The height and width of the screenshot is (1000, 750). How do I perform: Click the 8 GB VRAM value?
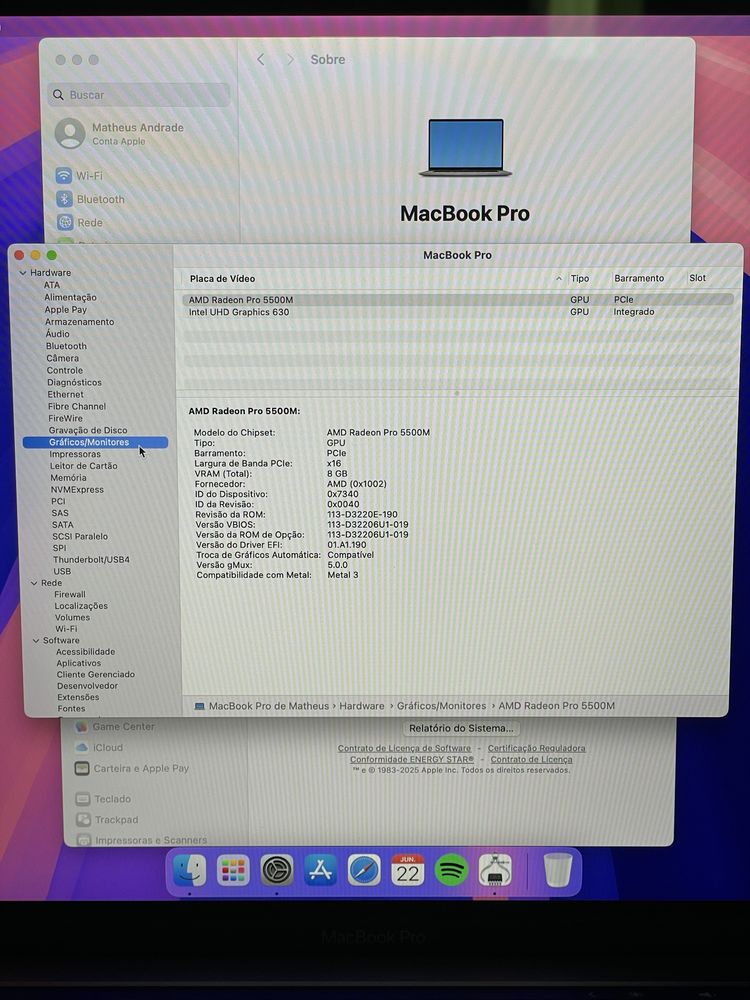pyautogui.click(x=337, y=474)
